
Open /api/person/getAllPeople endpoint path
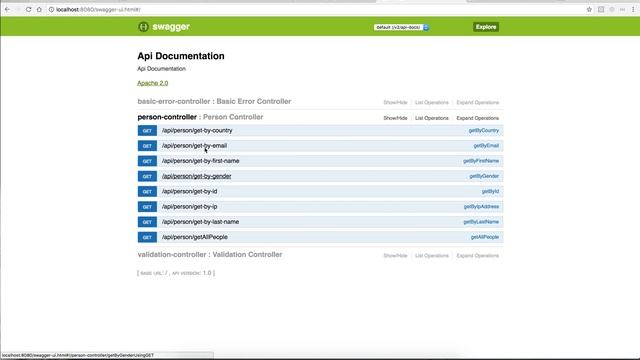(195, 237)
